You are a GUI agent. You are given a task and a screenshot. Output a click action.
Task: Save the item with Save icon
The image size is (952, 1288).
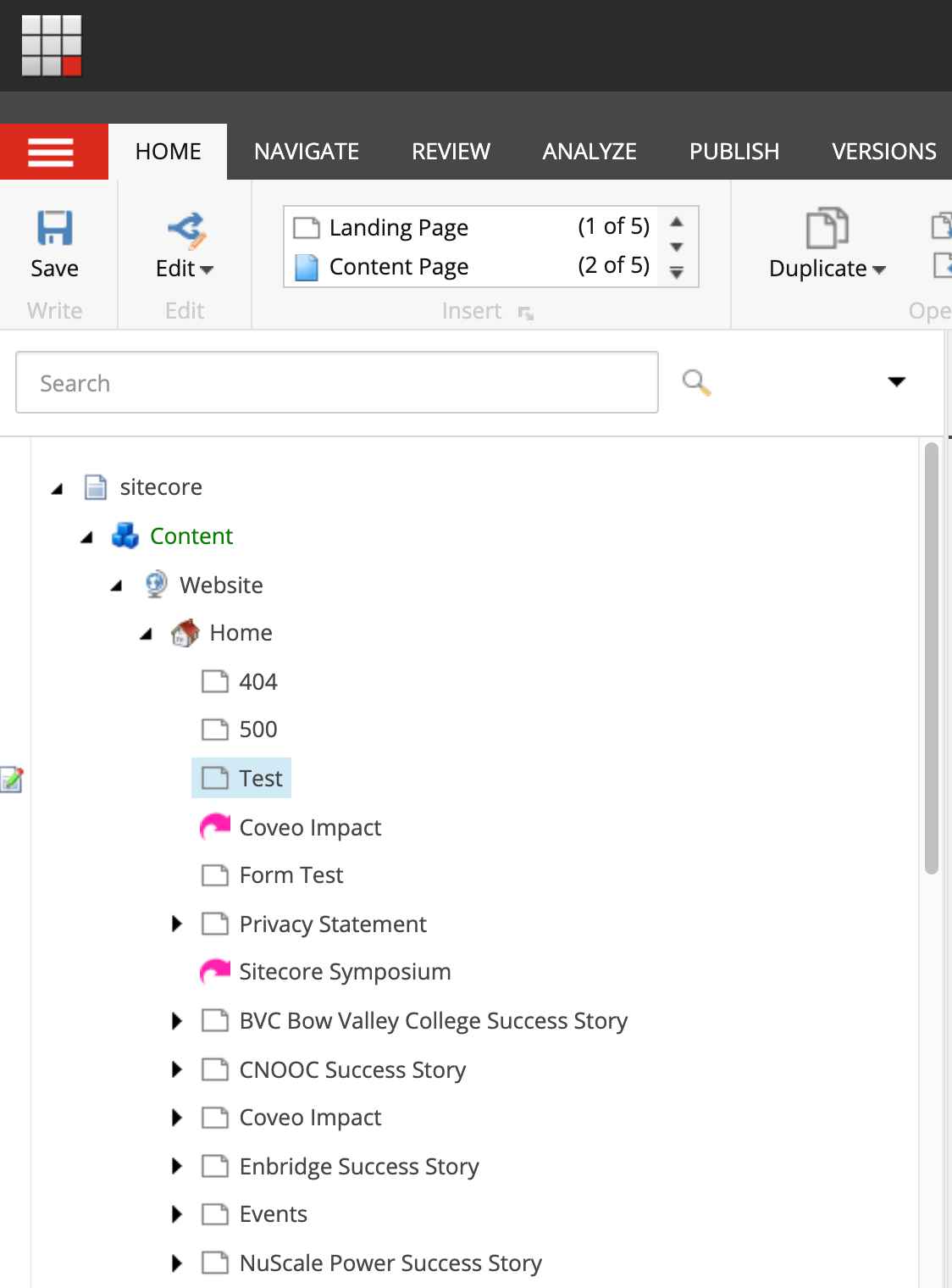click(x=55, y=228)
